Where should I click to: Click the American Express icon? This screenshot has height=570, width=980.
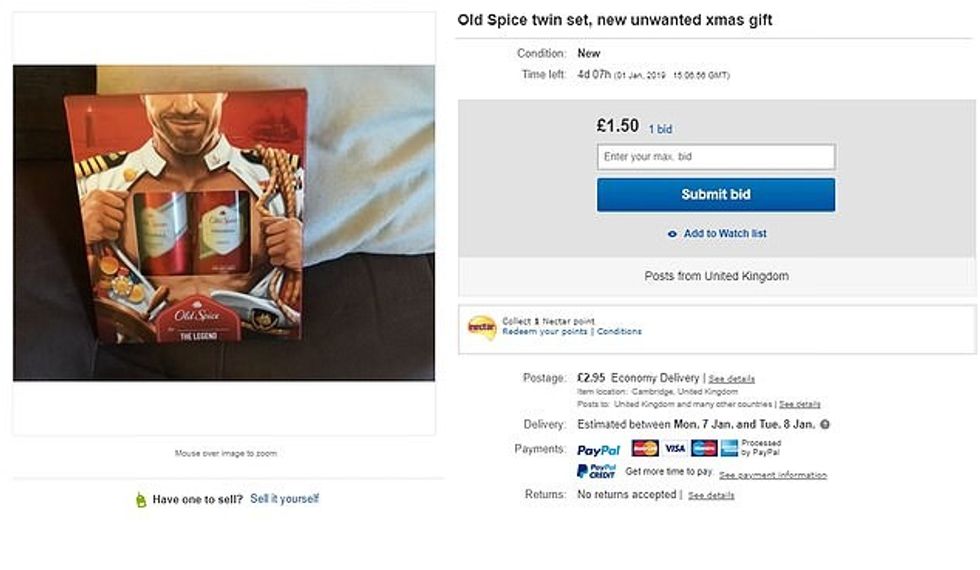click(x=729, y=448)
